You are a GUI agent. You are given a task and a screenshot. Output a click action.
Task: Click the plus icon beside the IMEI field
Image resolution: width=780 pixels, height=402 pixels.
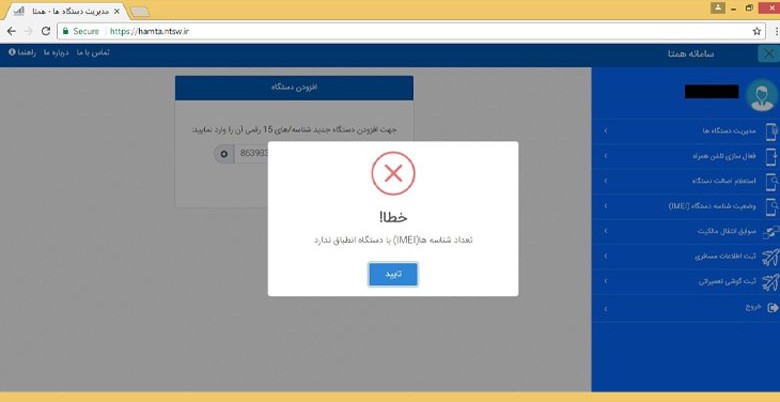point(224,154)
